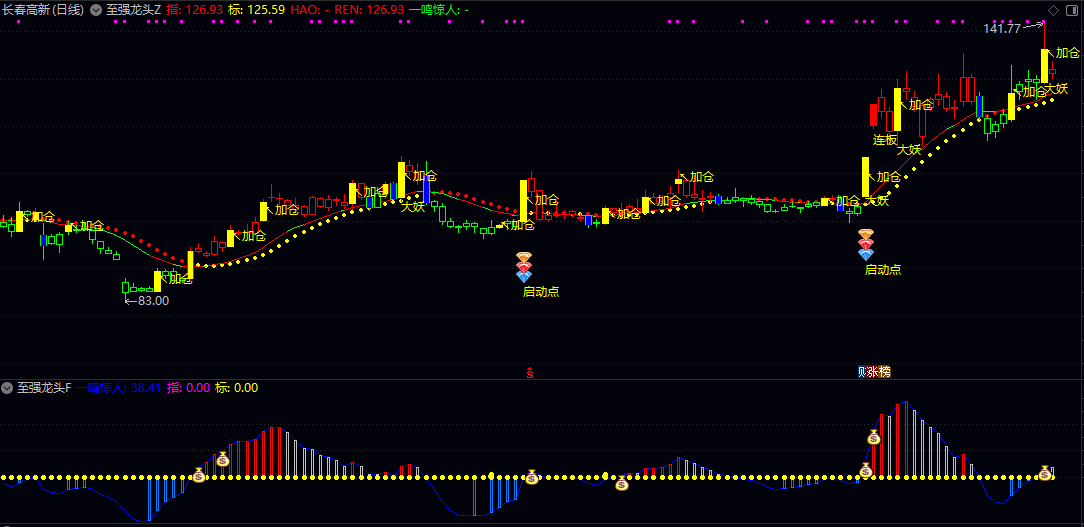Click the 涨榜 tag on time axis

879,372
